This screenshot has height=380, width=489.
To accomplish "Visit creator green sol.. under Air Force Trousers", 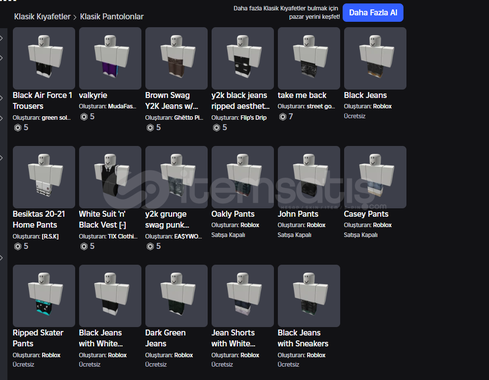I will [x=56, y=118].
